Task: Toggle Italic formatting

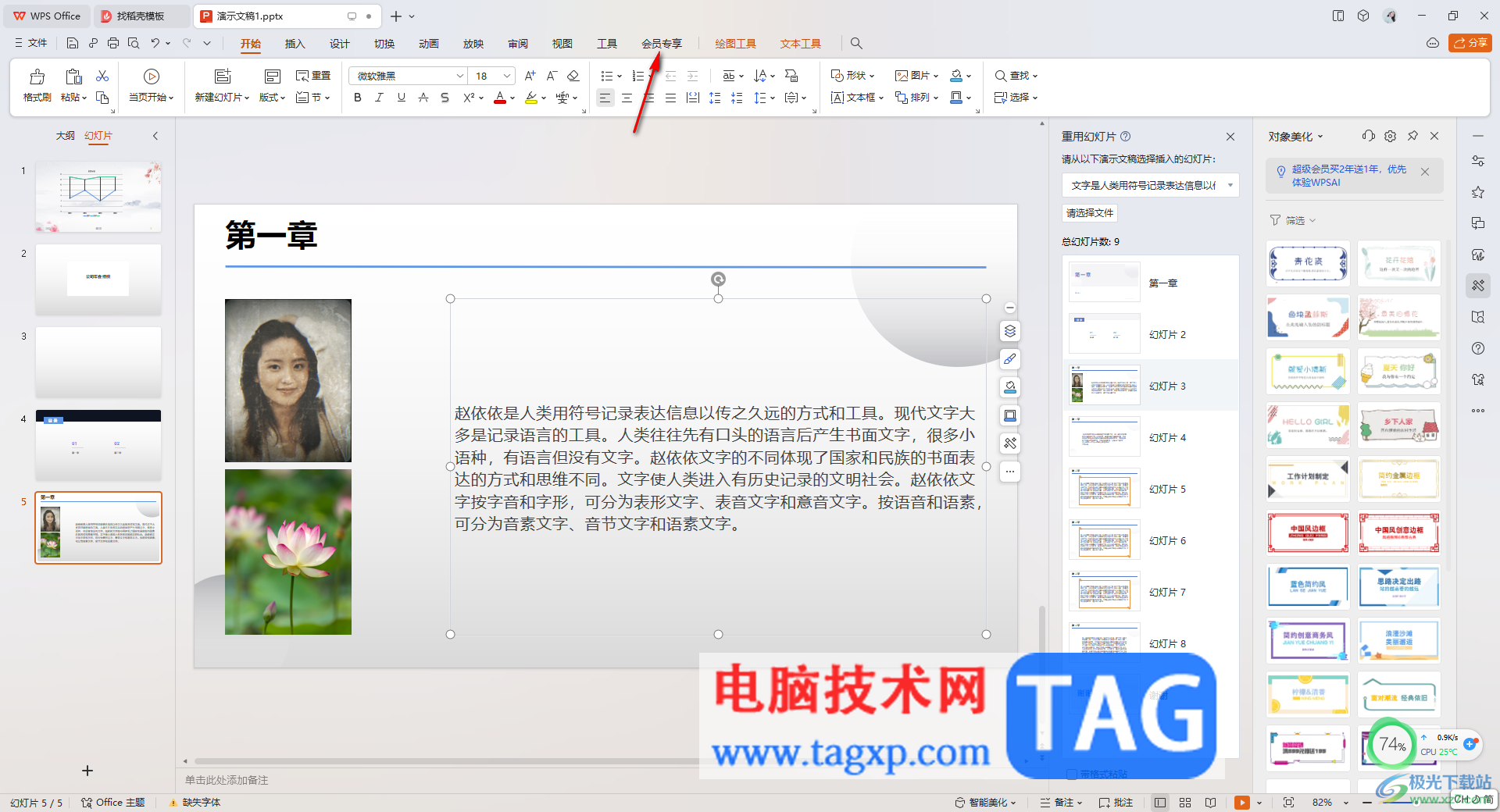Action: point(380,98)
